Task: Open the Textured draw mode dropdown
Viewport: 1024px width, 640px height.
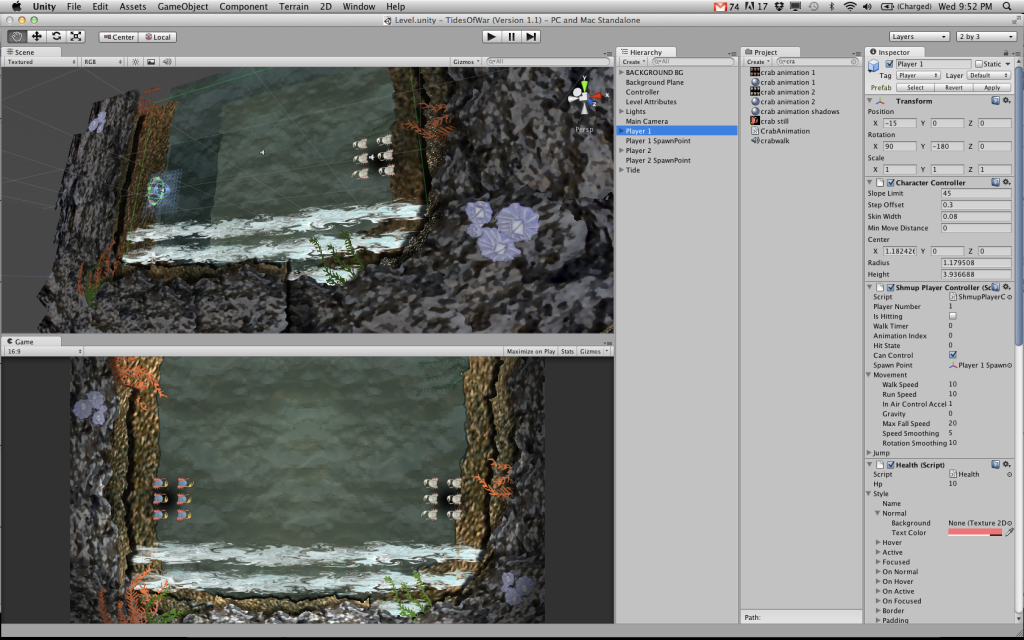Action: [40, 61]
